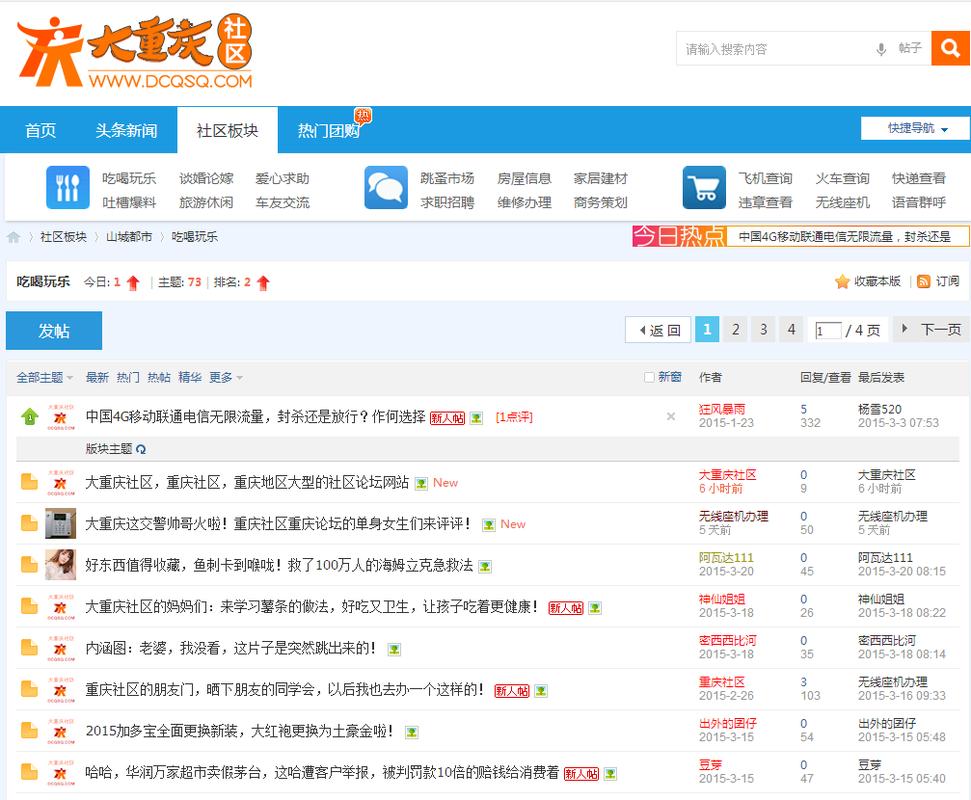Screen dimensions: 971x800
Task: Click image attachment icon on 鱼刺卡到喉咙 thread
Action: pyautogui.click(x=486, y=567)
